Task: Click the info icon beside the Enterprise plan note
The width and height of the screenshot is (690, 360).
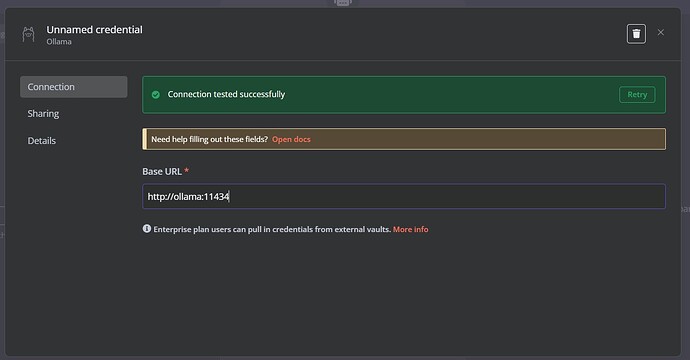Action: tap(147, 229)
